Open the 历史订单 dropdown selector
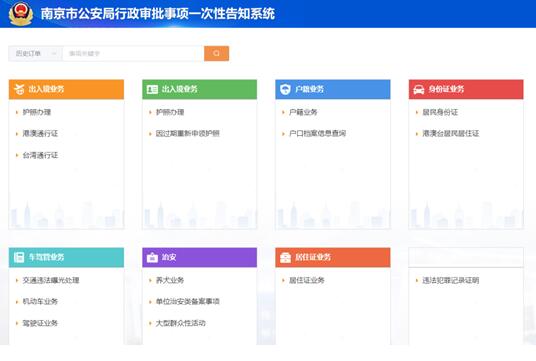This screenshot has height=361, width=536. 36,53
